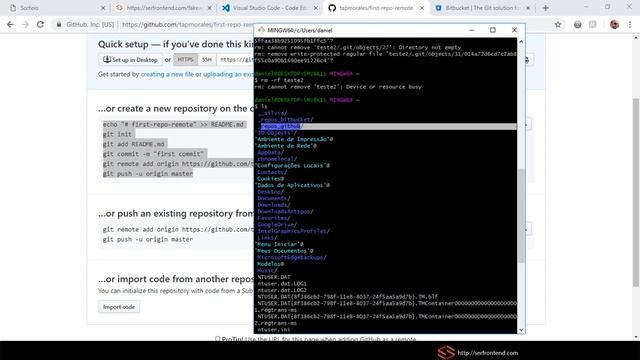This screenshot has width=640, height=360.
Task: Select HTTPS protocol toggle
Action: pyautogui.click(x=185, y=60)
